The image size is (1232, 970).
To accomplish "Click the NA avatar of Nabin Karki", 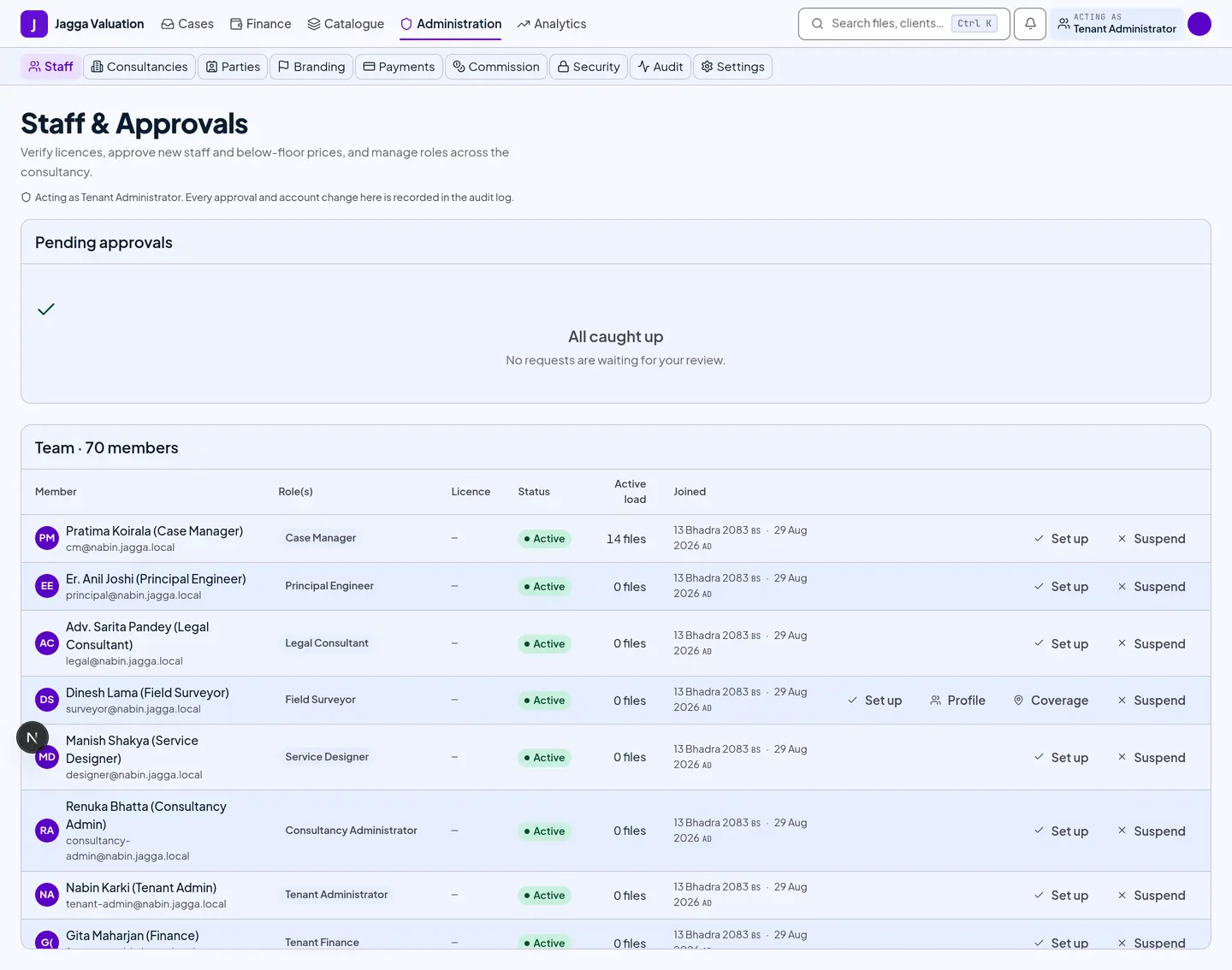I will pyautogui.click(x=47, y=895).
